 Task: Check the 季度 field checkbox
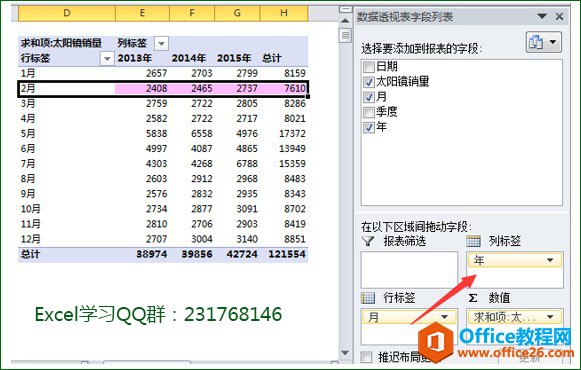(369, 112)
